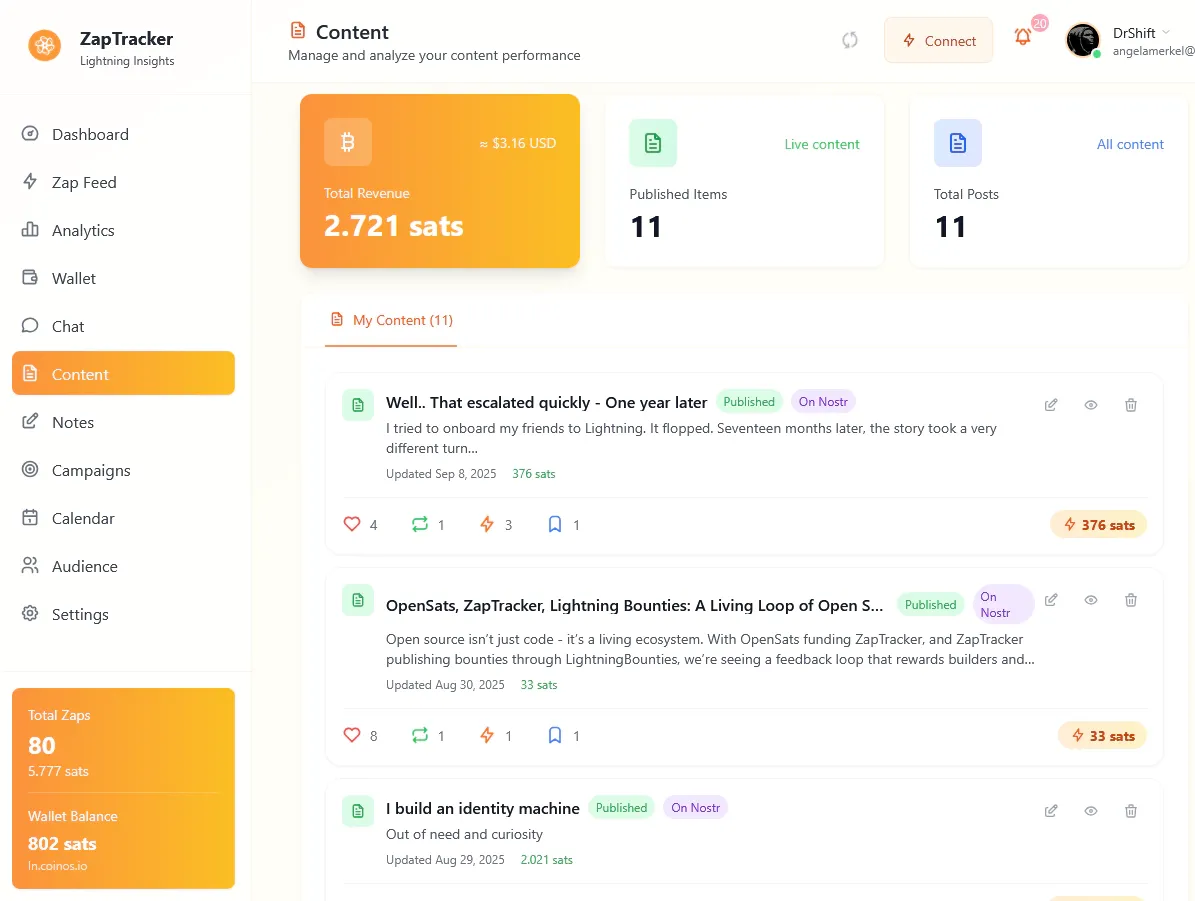Preview the 'Well.. That escalated quickly' post
1195x901 pixels.
[1091, 405]
